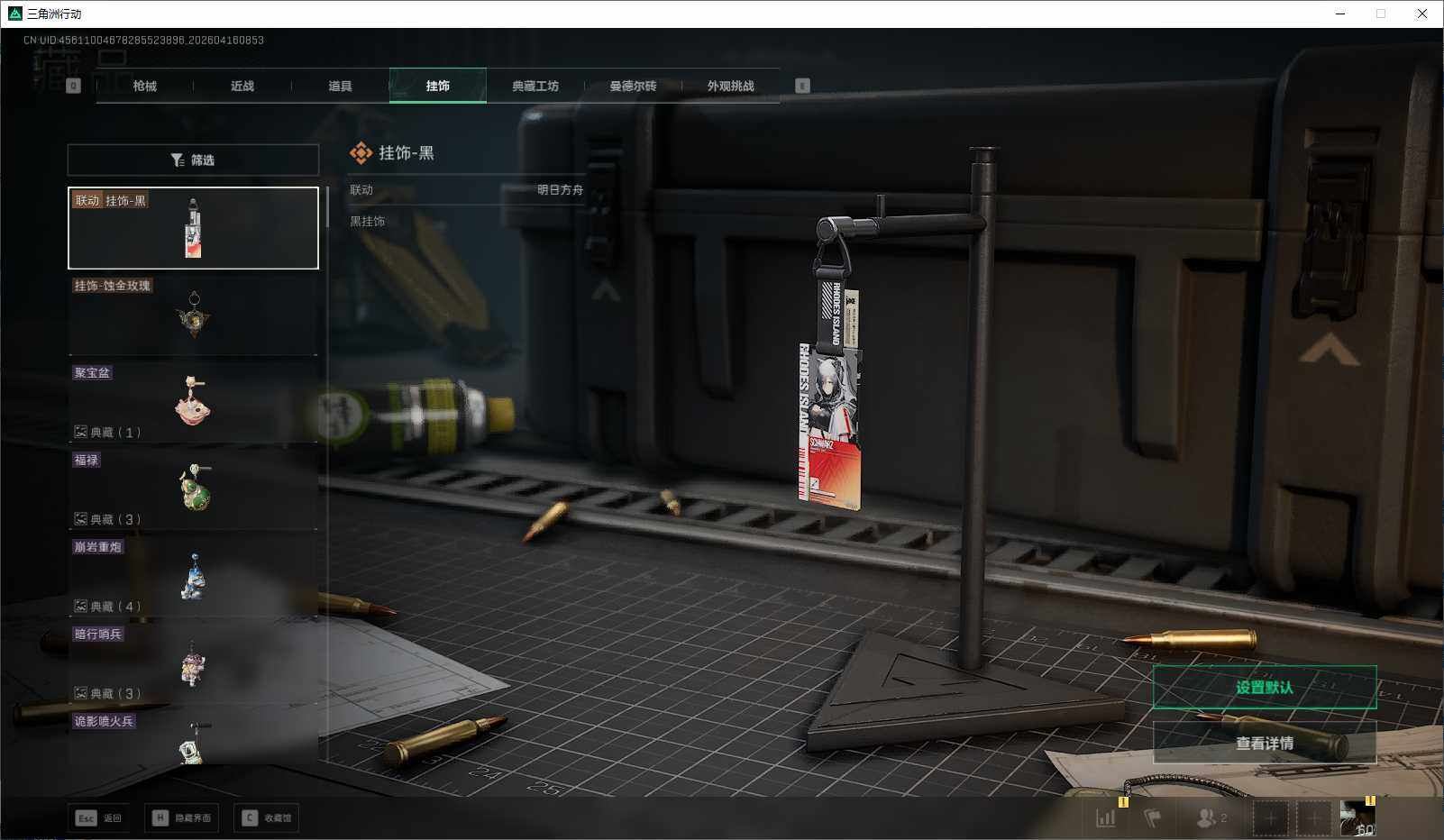
Task: Maximize the 三角洲行动 window
Action: coord(1381,14)
